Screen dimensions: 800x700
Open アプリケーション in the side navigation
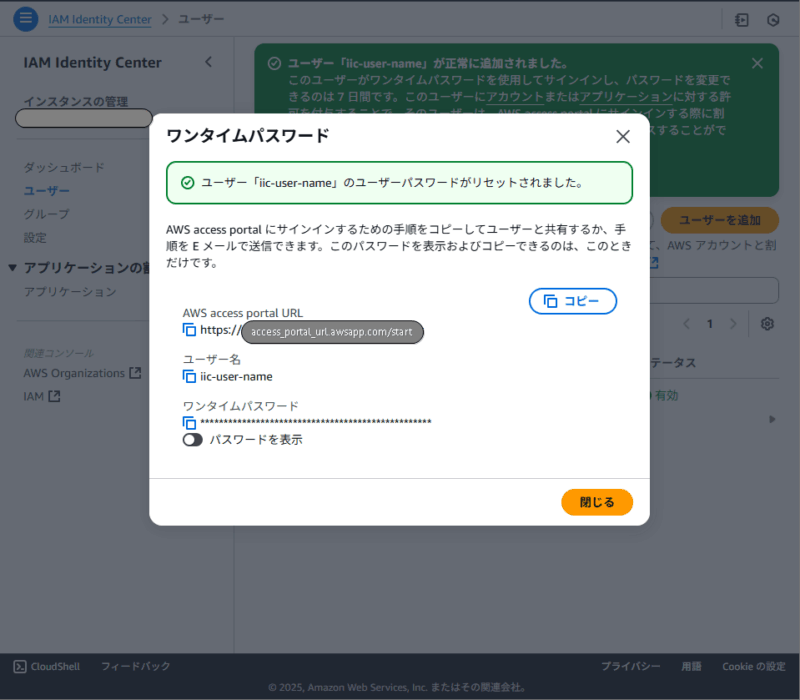coord(70,292)
